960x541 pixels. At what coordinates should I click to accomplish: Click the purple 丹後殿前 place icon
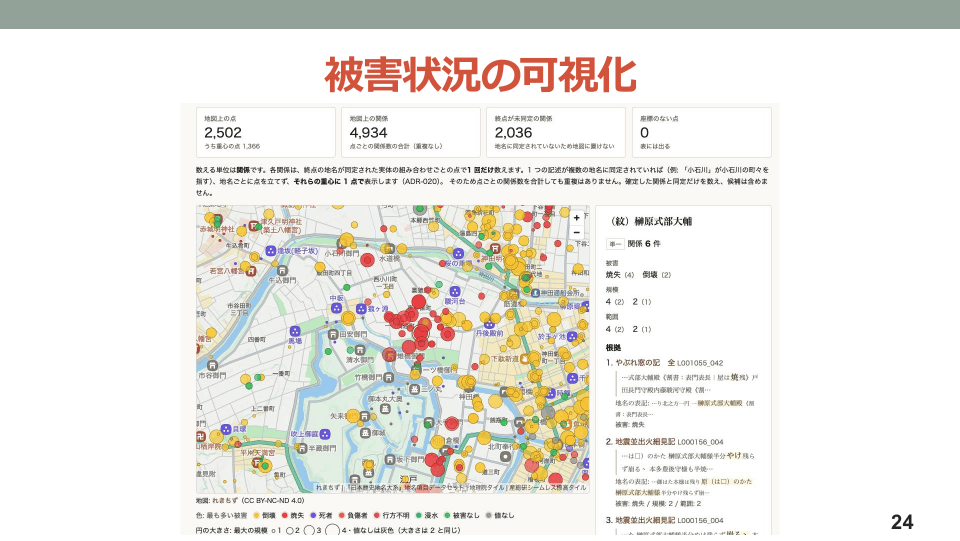489,324
